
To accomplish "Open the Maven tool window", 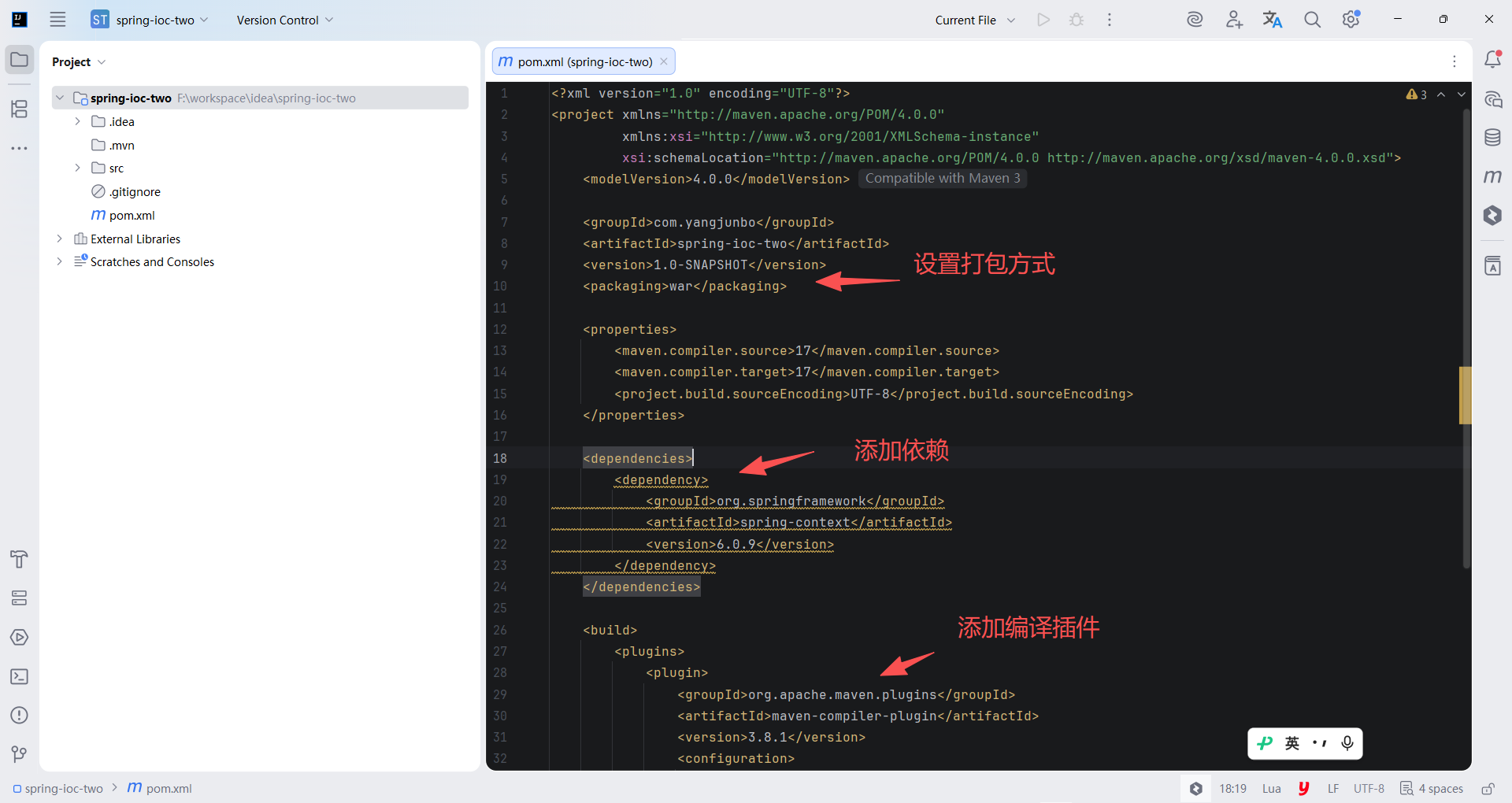I will pos(1492,176).
